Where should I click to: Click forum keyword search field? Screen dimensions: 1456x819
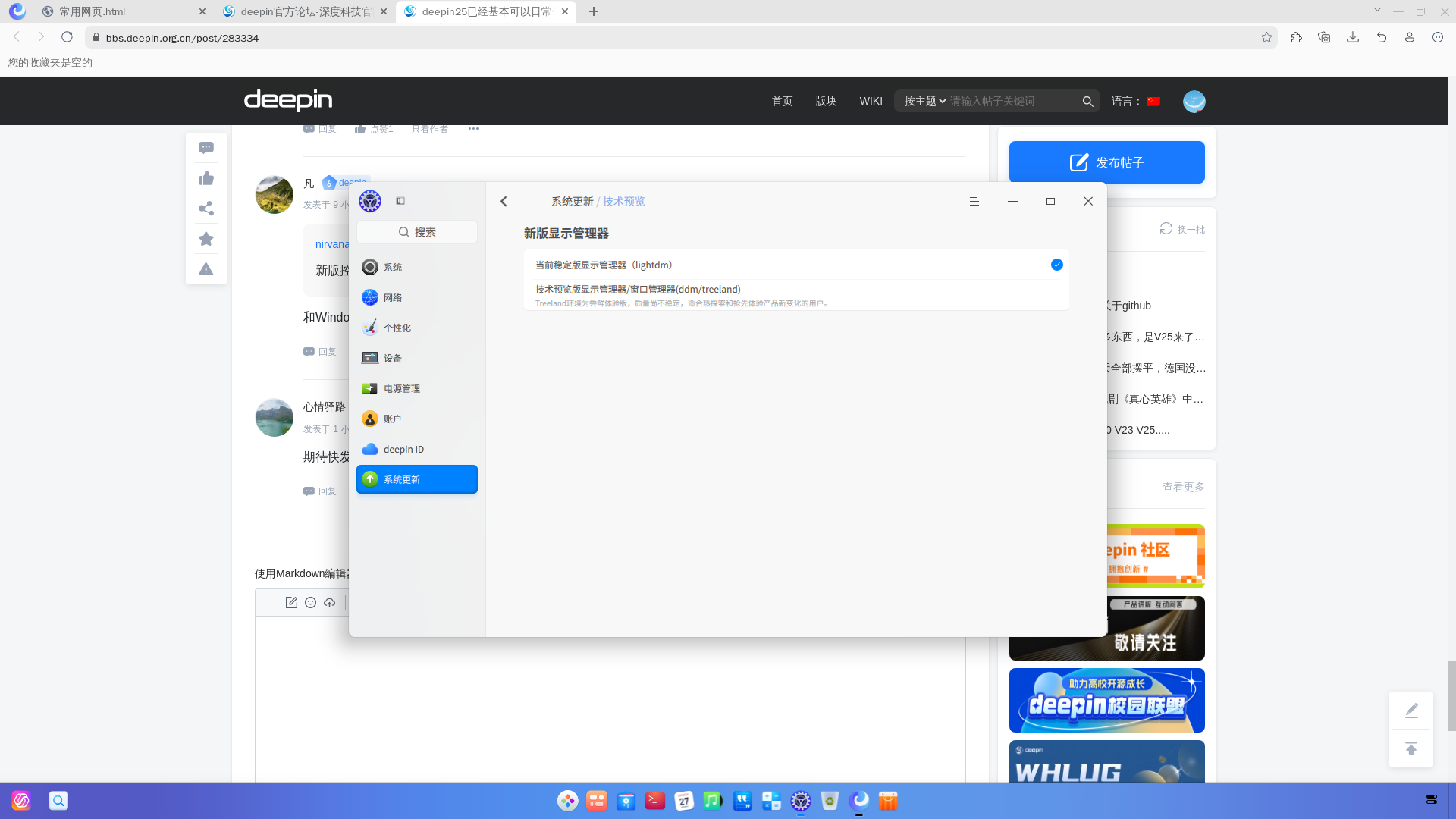(x=1013, y=101)
